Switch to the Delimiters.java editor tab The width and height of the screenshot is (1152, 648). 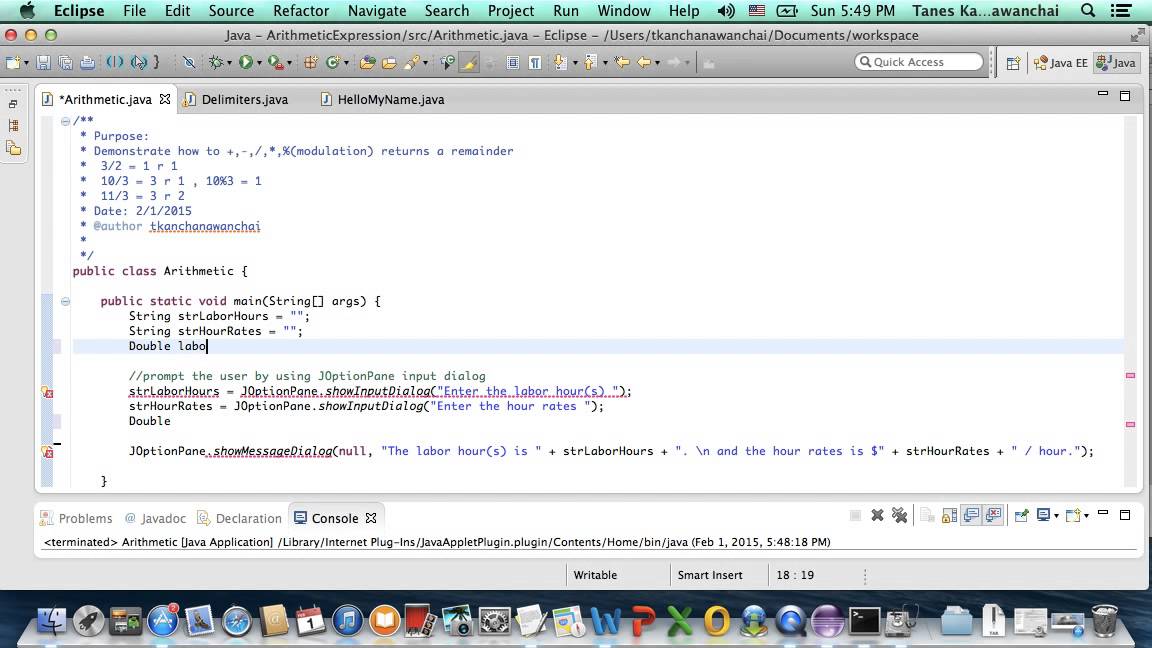(x=244, y=99)
